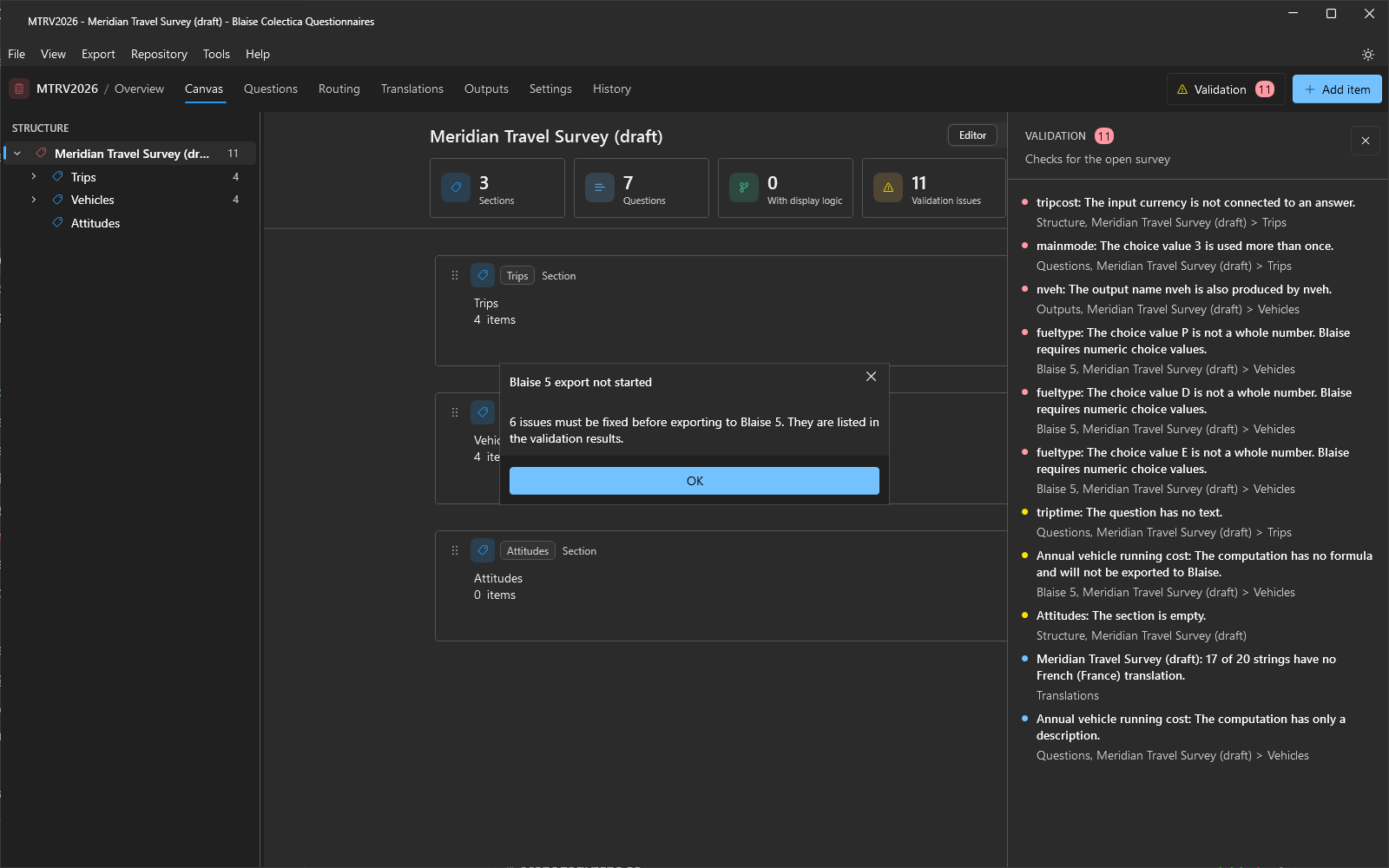This screenshot has width=1389, height=868.
Task: Toggle the light/dark theme sun icon
Action: pyautogui.click(x=1368, y=55)
